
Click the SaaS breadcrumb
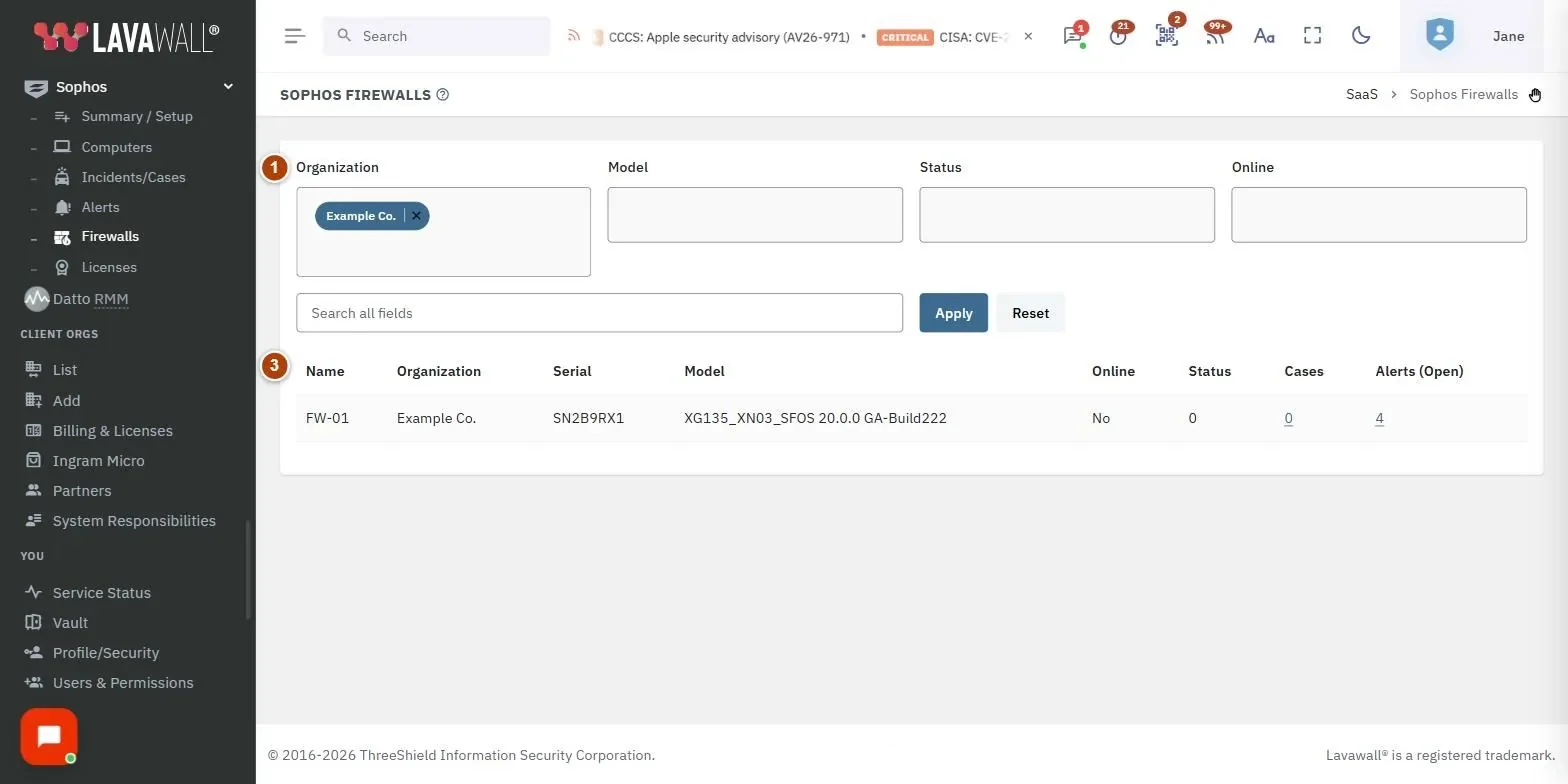[1361, 95]
